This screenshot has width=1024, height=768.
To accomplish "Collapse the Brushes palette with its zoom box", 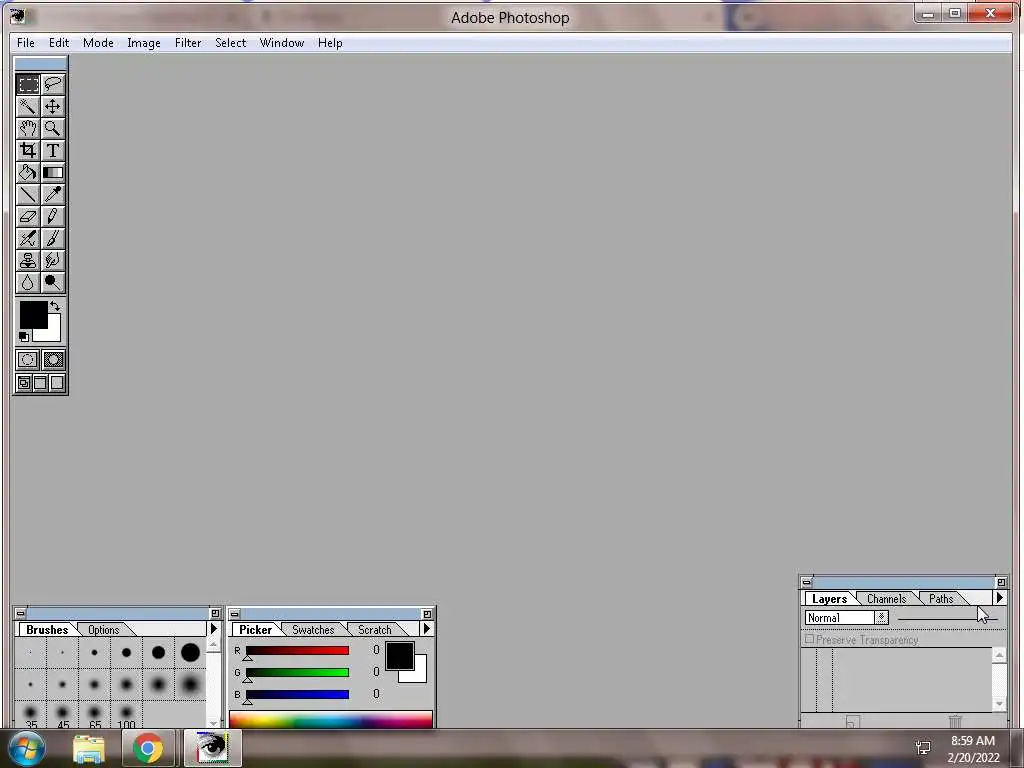I will pos(215,613).
